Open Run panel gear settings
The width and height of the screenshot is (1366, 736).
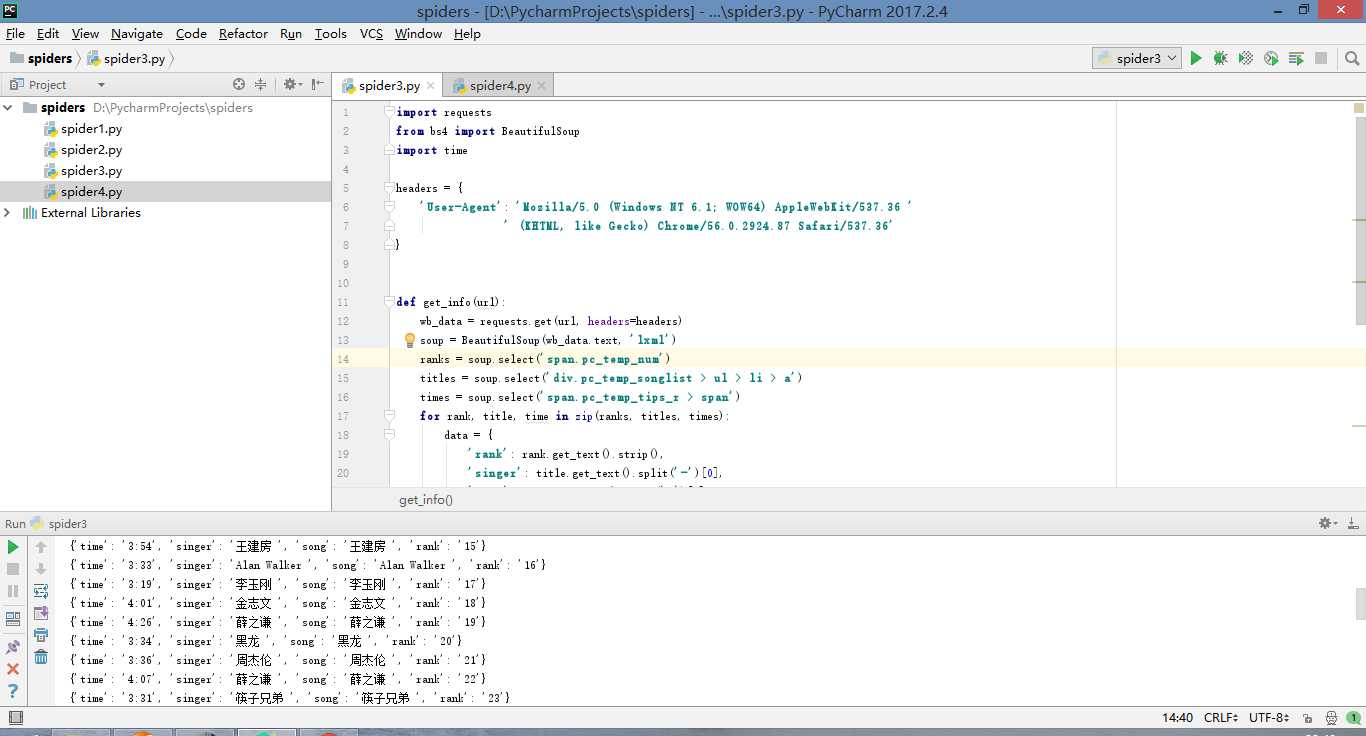coord(1328,523)
